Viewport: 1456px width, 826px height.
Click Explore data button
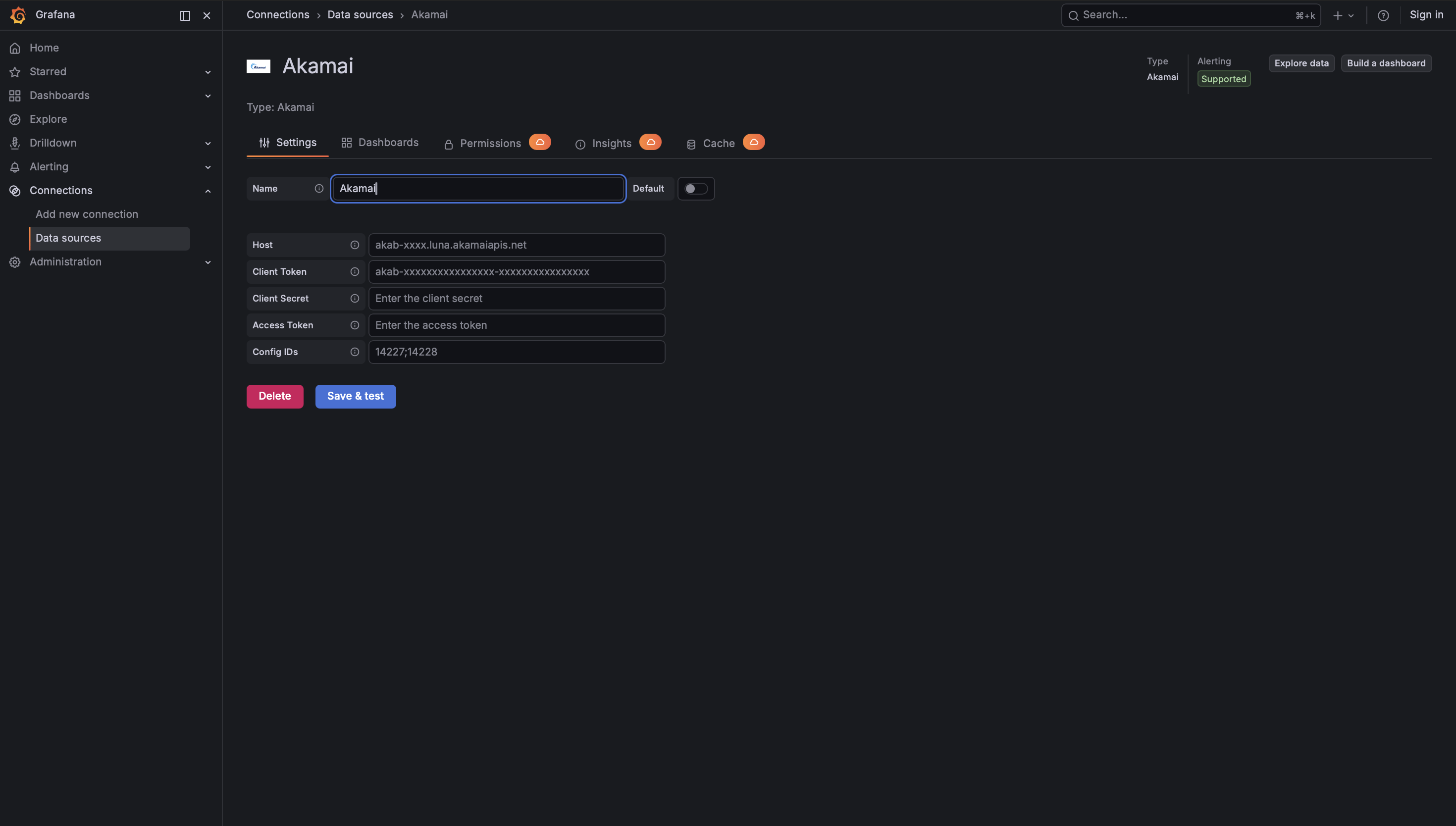click(1301, 63)
